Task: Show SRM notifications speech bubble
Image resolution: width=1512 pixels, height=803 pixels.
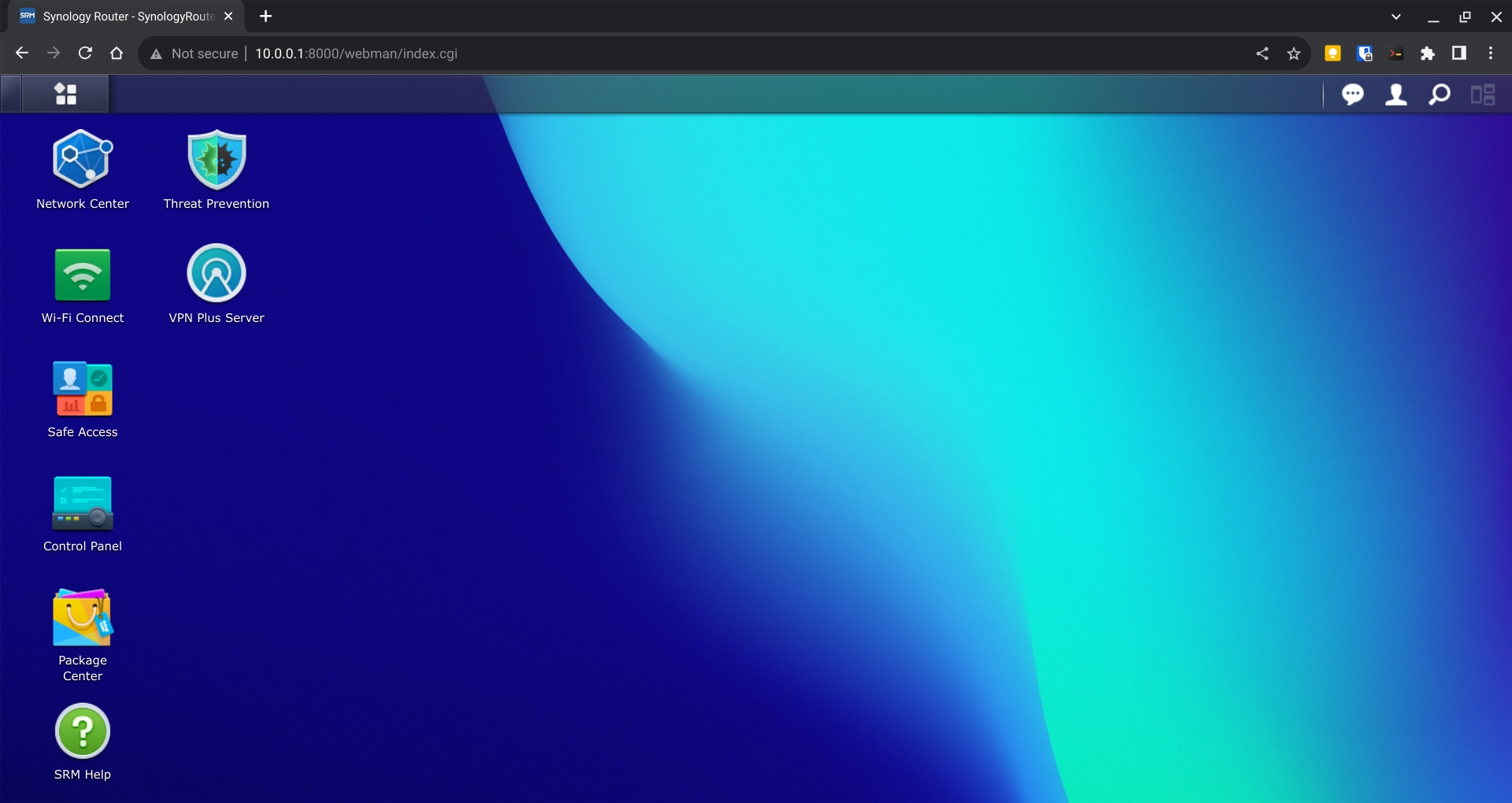Action: 1353,94
